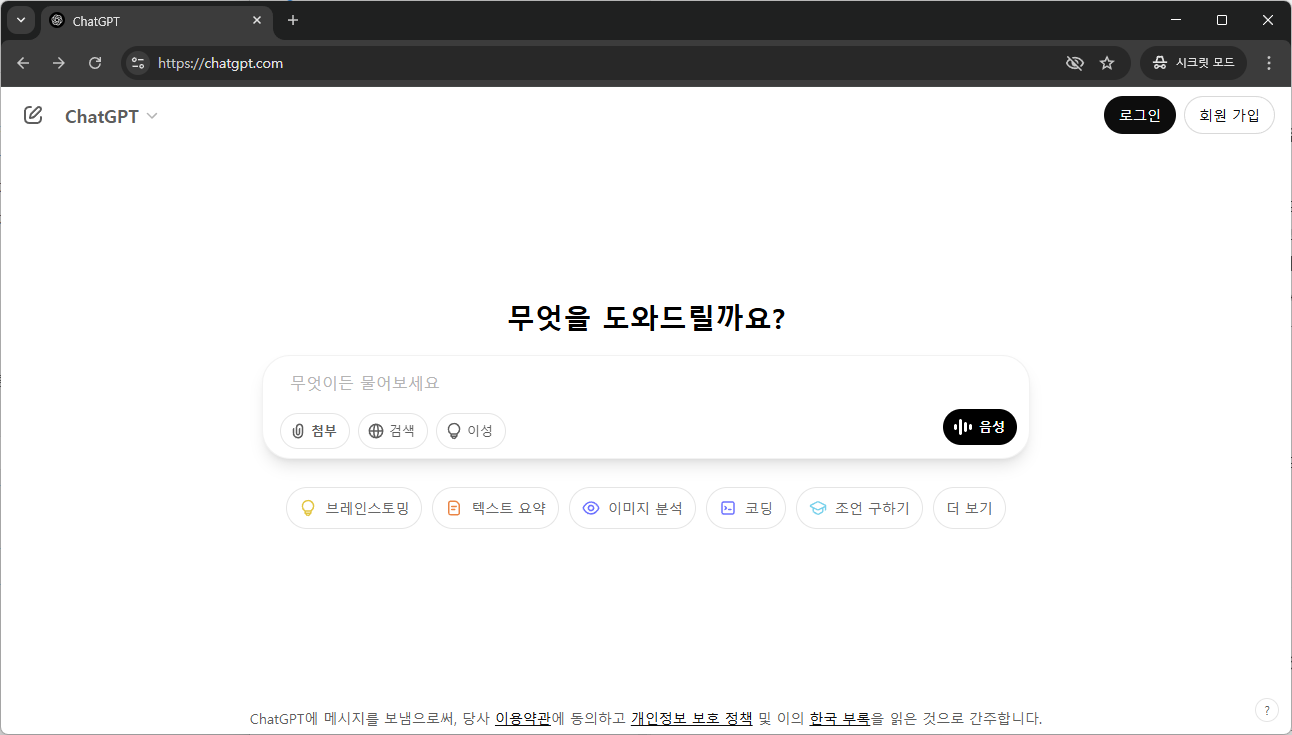Select the 텍스트 요약 suggestion chip
This screenshot has height=735, width=1292.
495,508
